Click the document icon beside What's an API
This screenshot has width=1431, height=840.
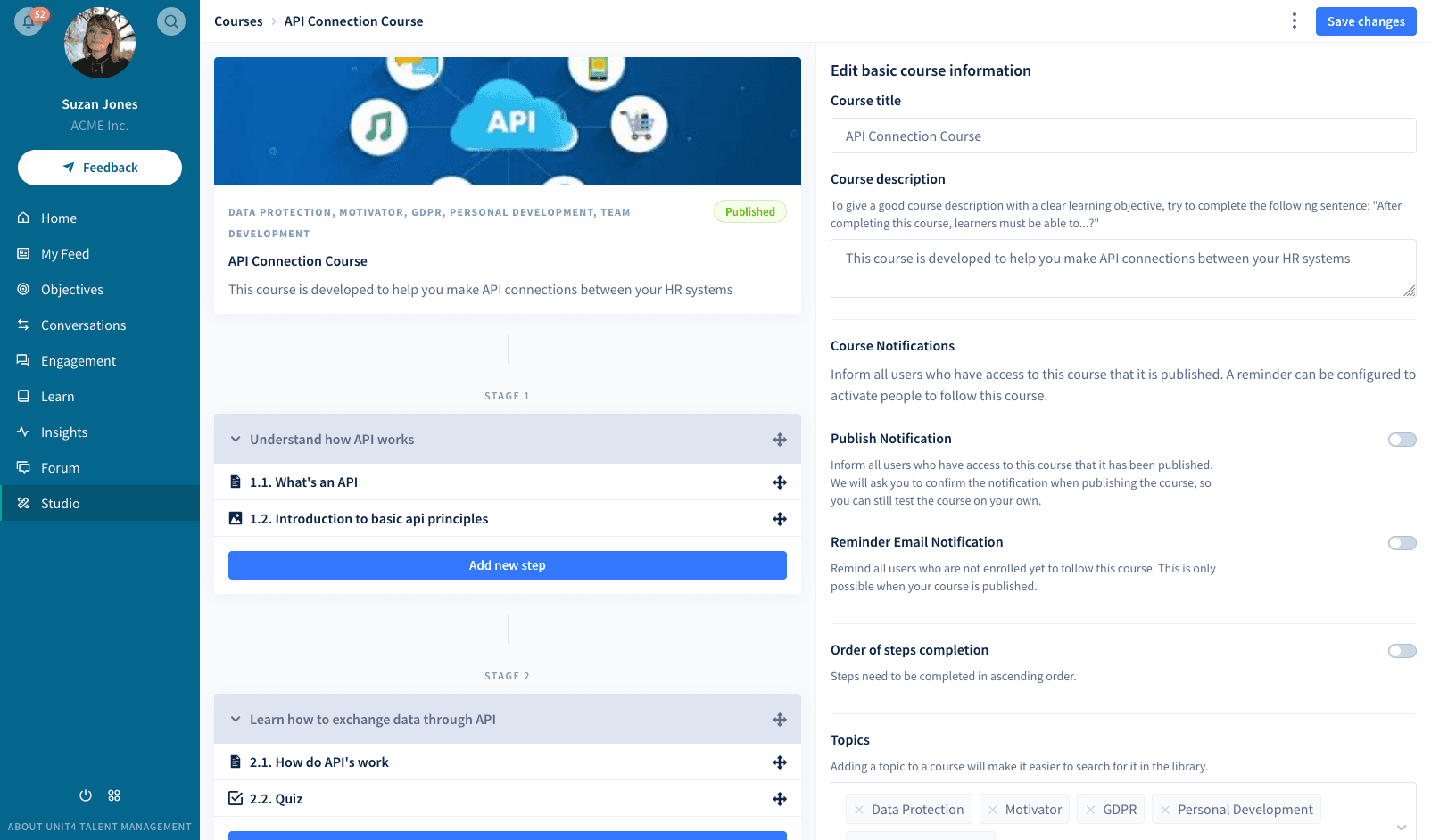coord(235,482)
